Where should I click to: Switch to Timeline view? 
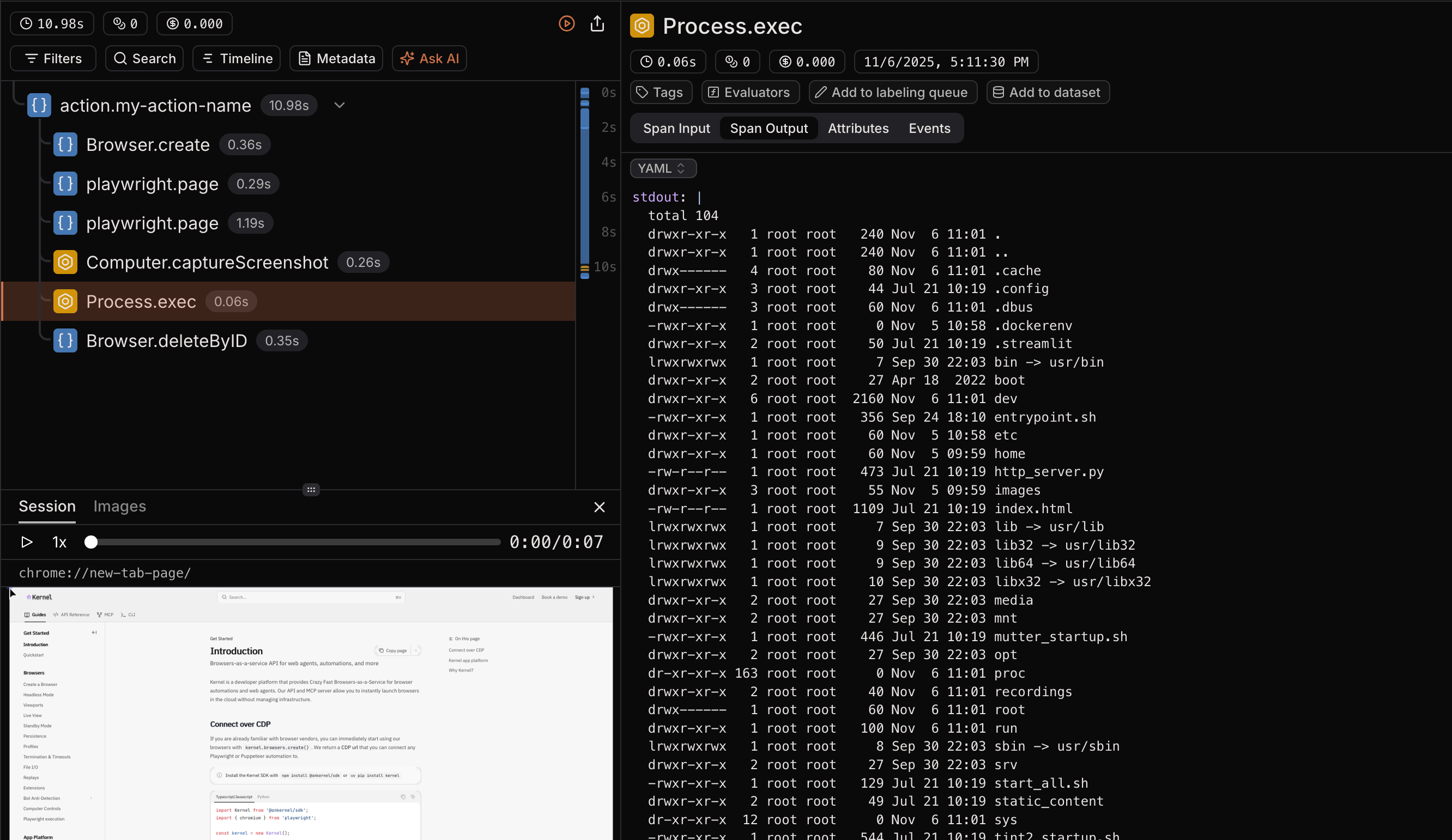(x=237, y=59)
